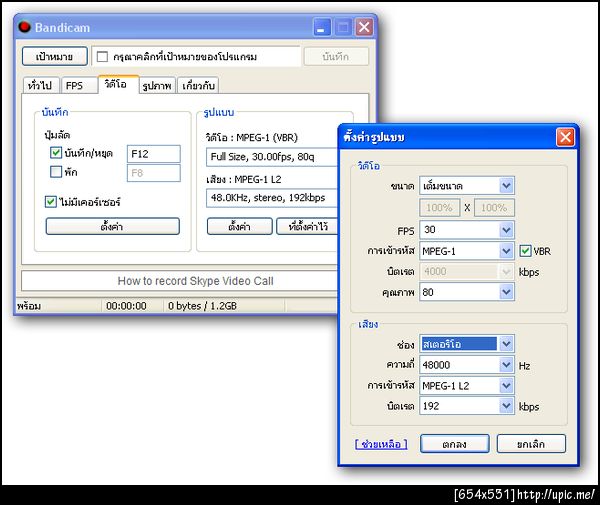This screenshot has width=600, height=505.
Task: Enable the พัก pause hotkey checkbox
Action: pyautogui.click(x=56, y=172)
